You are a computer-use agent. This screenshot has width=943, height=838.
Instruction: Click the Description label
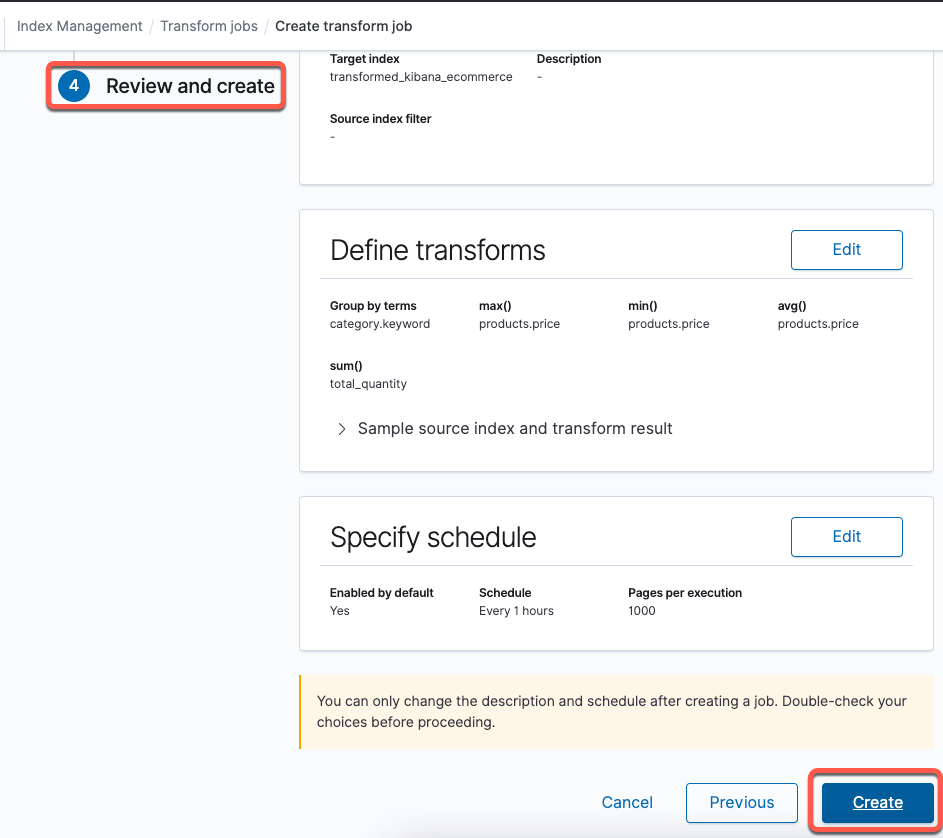click(569, 59)
